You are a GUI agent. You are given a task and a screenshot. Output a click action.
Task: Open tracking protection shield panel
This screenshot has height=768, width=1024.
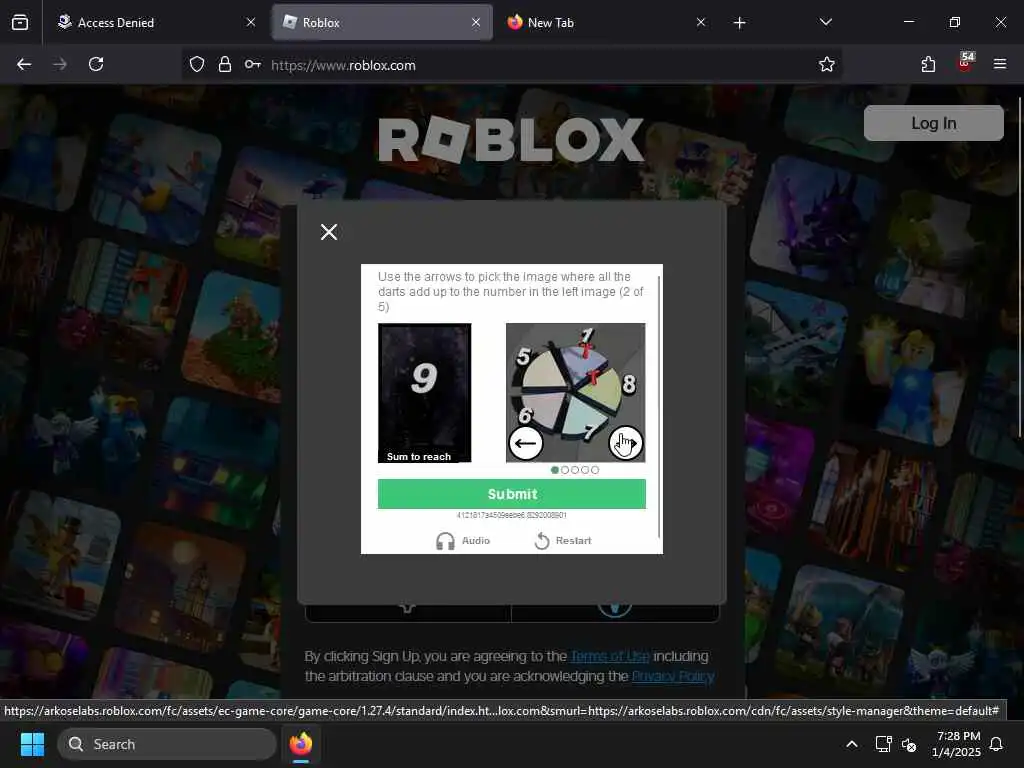click(x=197, y=65)
